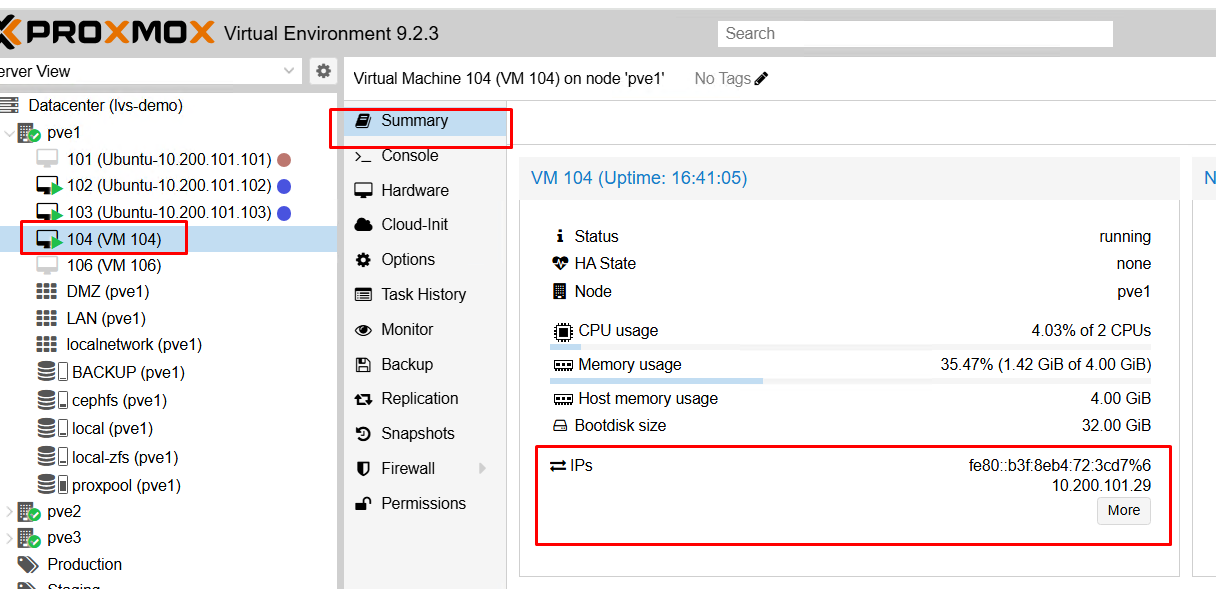Select VM 101 (Ubuntu-10.200.101.101)
1216x589 pixels.
click(169, 159)
